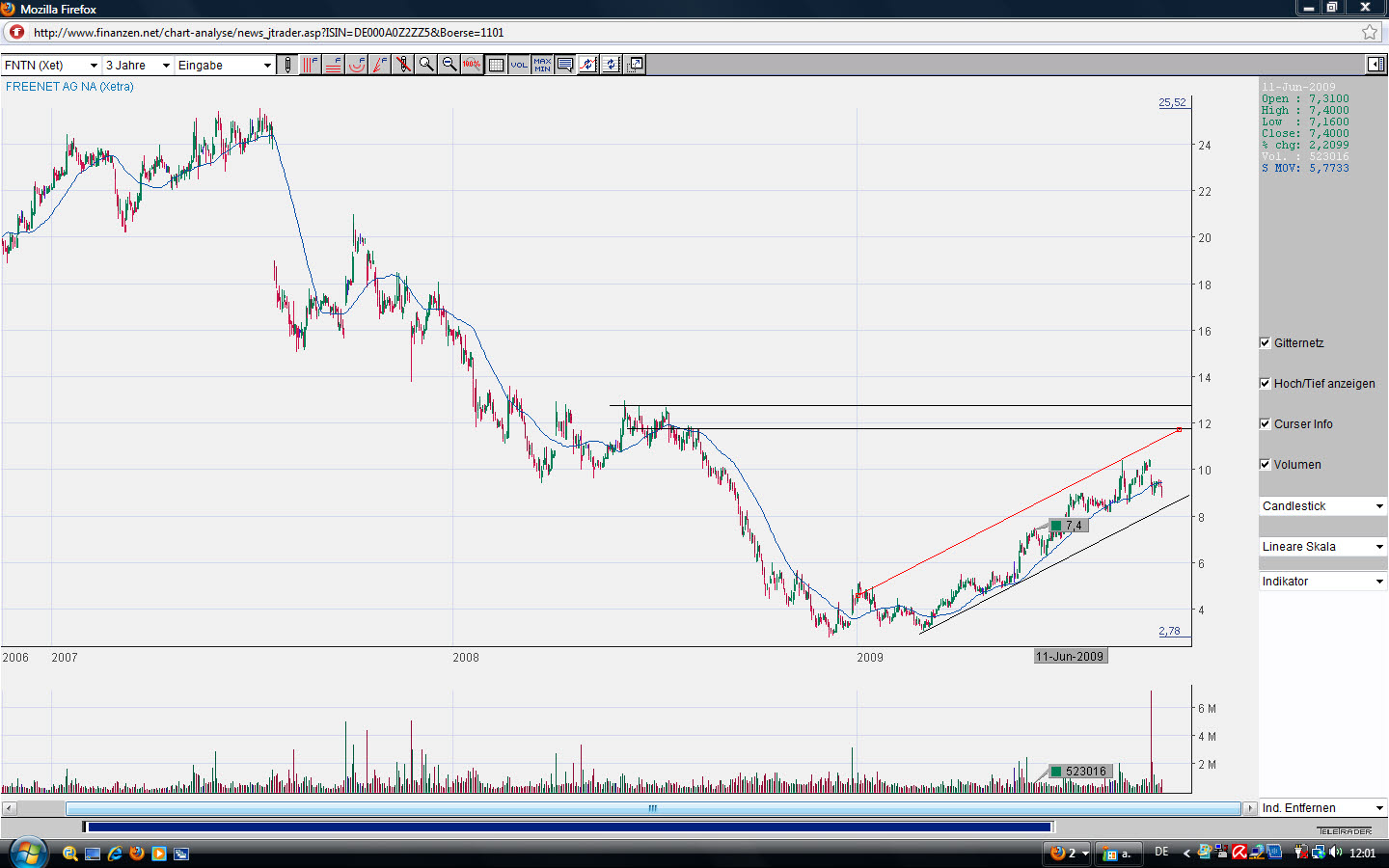1389x868 pixels.
Task: Open the Indikator dropdown
Action: [1322, 581]
